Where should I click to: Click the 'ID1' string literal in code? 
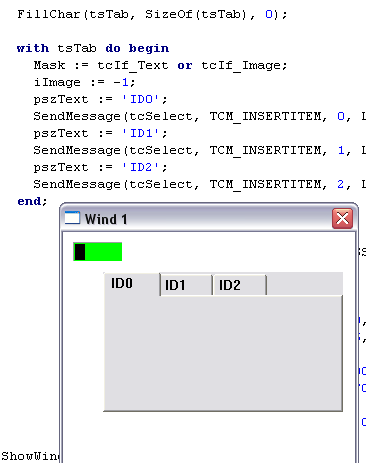[x=141, y=133]
